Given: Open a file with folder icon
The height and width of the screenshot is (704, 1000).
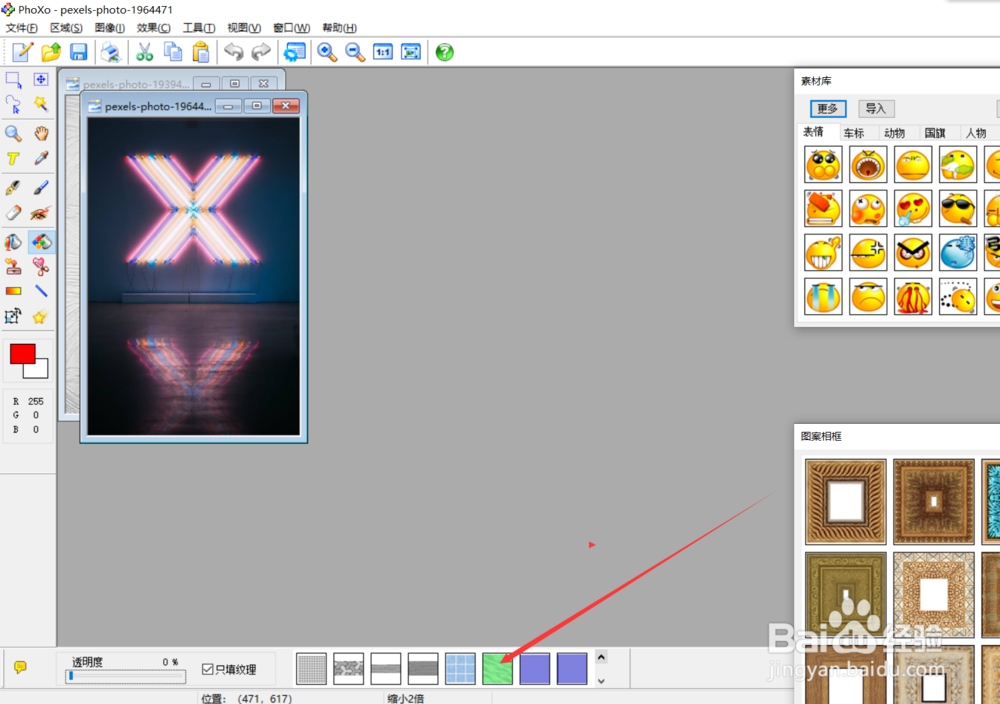Looking at the screenshot, I should coord(51,52).
